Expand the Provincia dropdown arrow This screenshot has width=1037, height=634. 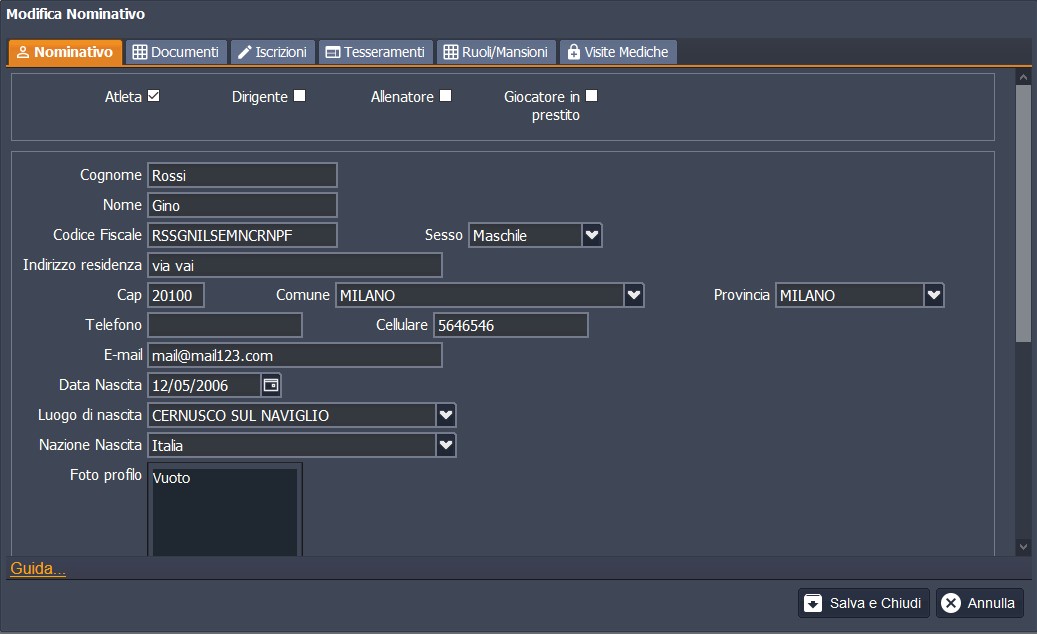(x=933, y=295)
